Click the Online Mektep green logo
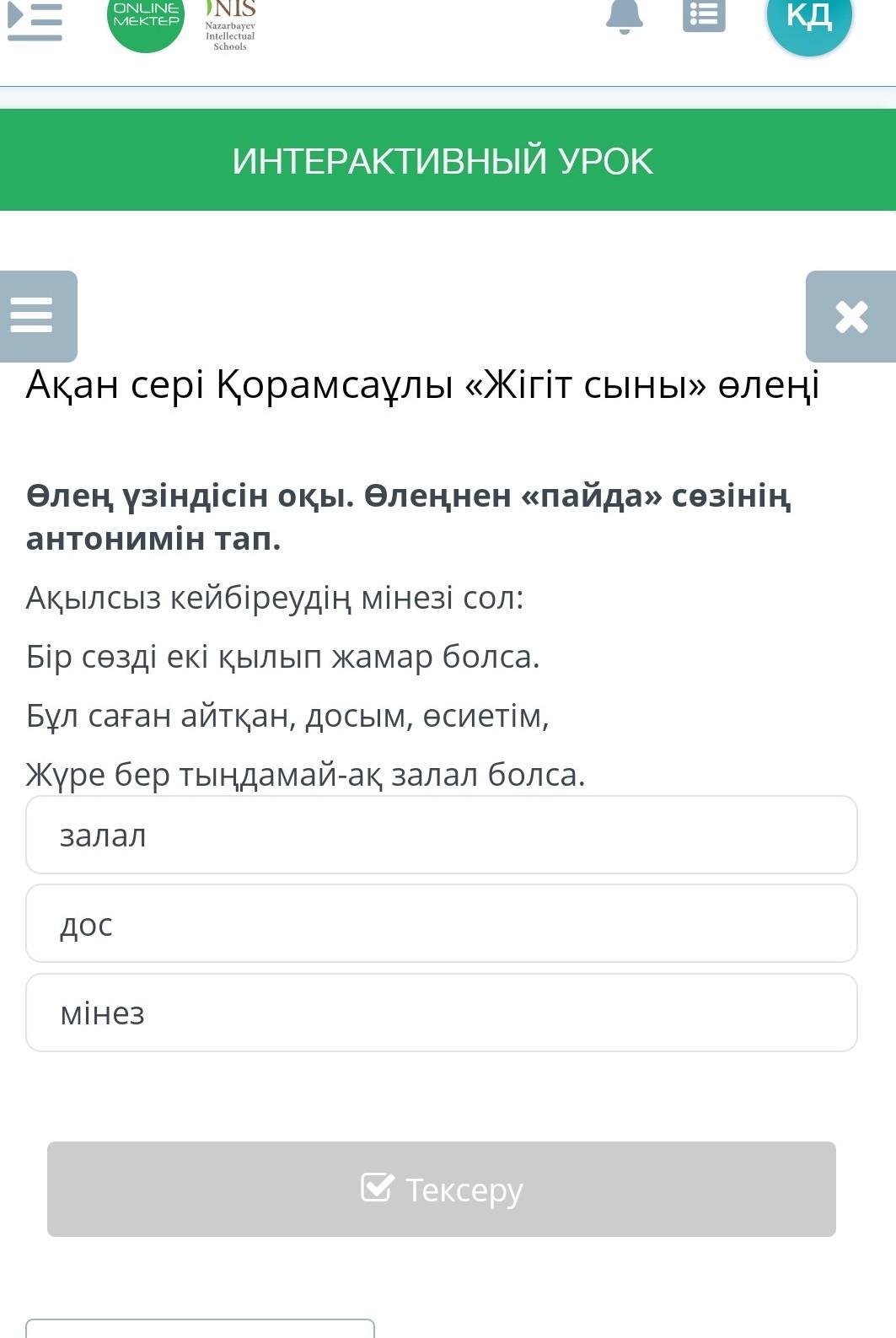 click(146, 21)
